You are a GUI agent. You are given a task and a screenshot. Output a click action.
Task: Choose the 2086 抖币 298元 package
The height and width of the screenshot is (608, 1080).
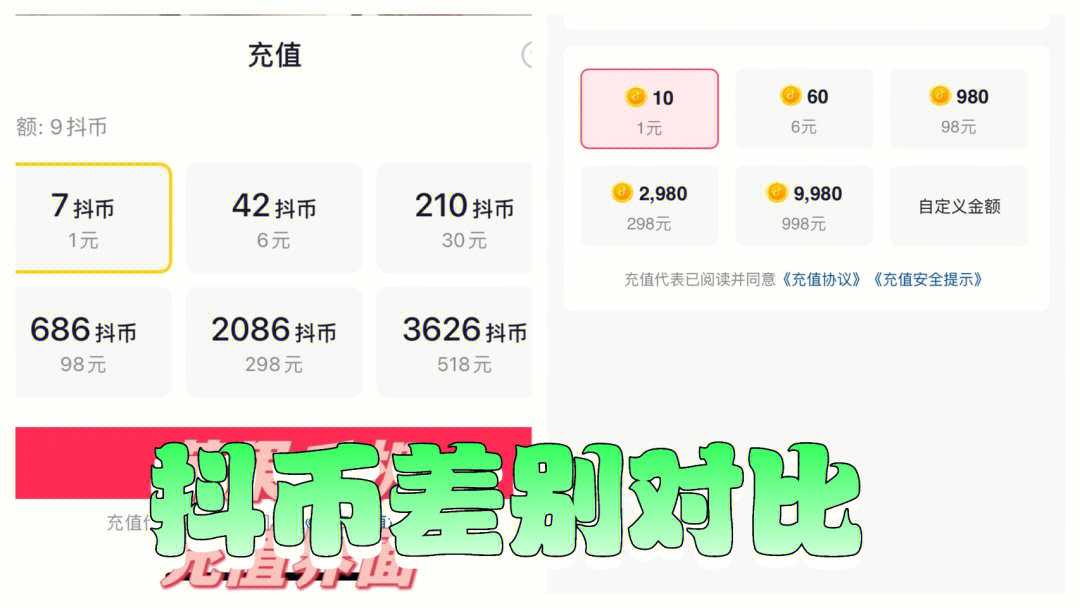[x=273, y=342]
